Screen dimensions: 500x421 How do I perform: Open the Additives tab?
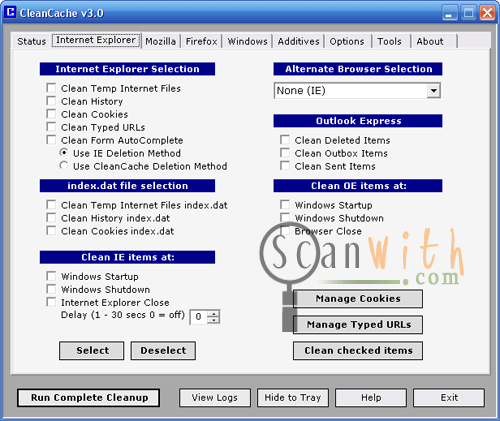pos(298,41)
